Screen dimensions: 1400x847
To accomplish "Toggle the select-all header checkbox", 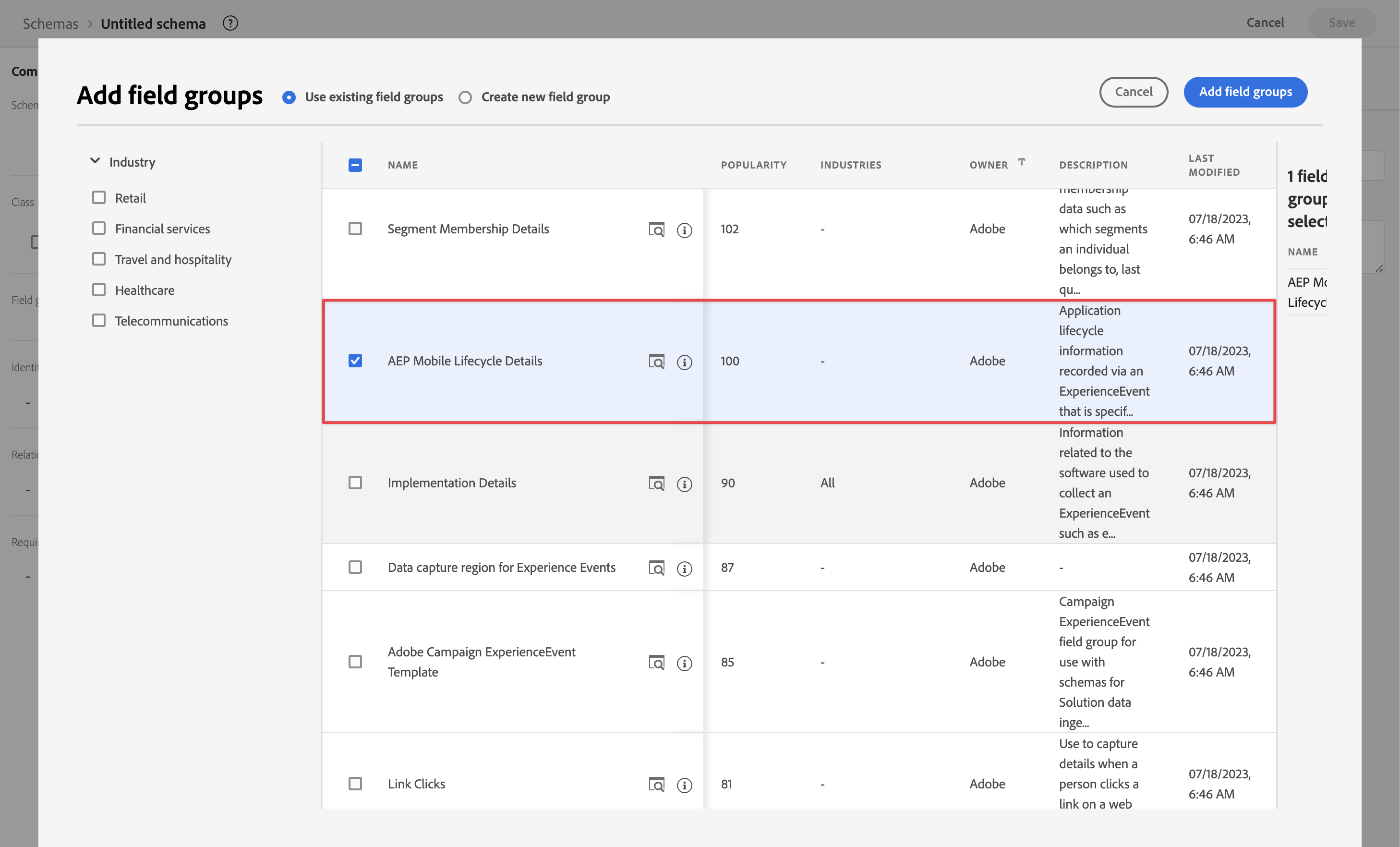I will point(355,165).
